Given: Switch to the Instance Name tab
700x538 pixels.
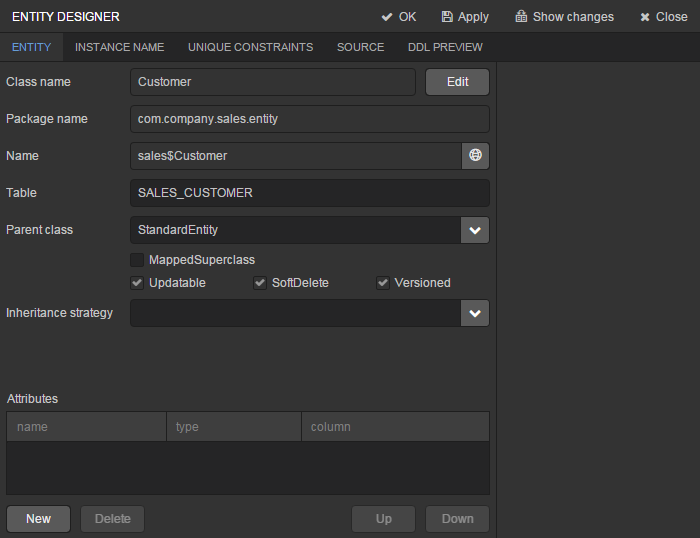Looking at the screenshot, I should tap(119, 47).
